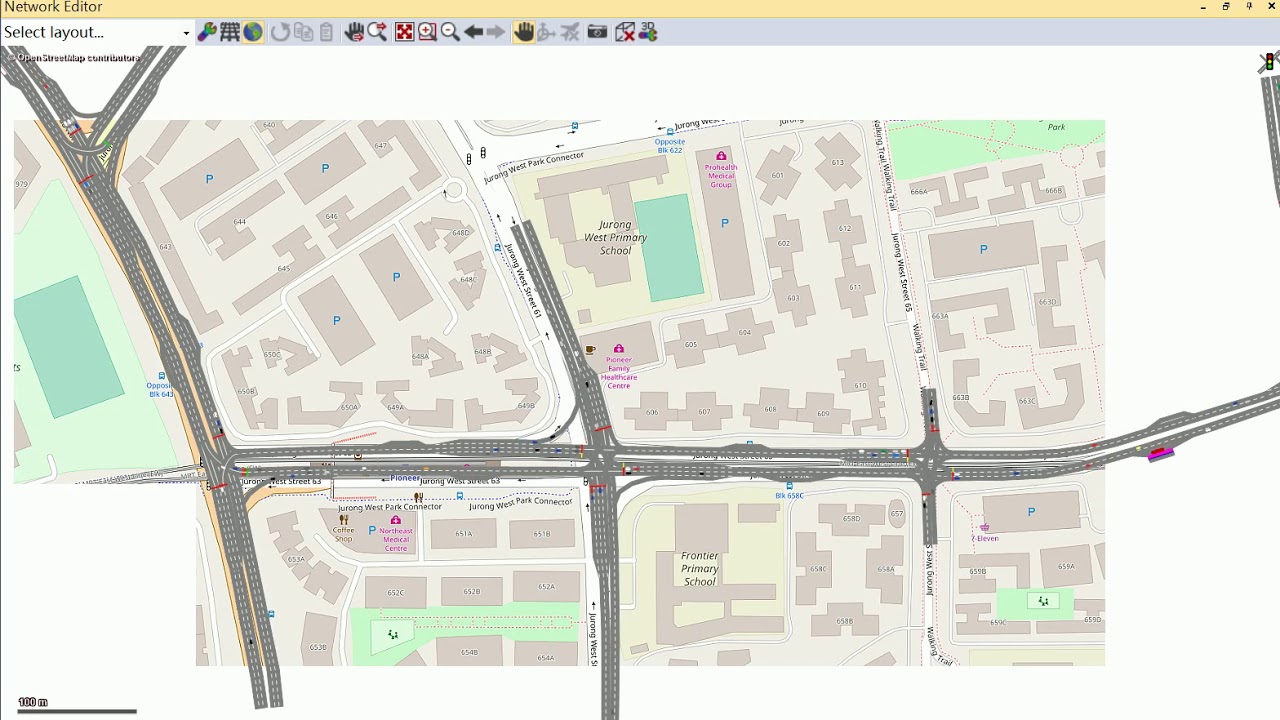1280x720 pixels.
Task: Restore the Network Editor window size
Action: point(1226,7)
